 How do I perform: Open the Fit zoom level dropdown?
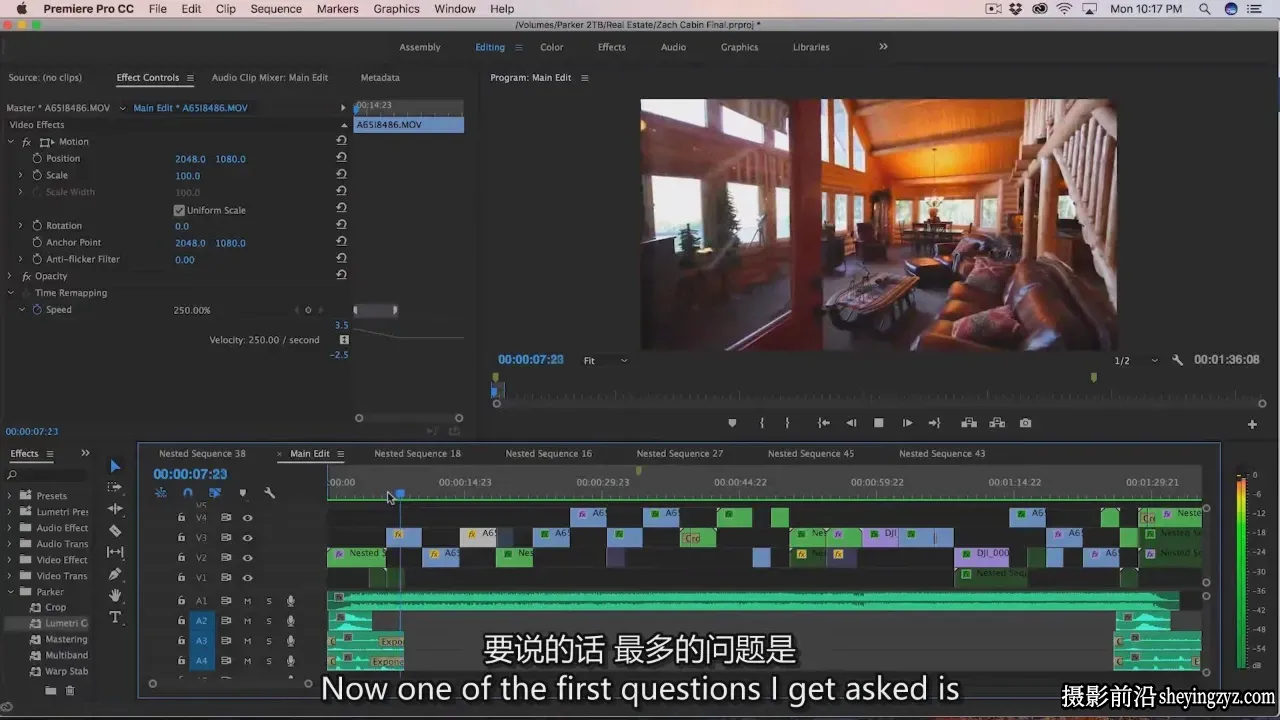[606, 360]
